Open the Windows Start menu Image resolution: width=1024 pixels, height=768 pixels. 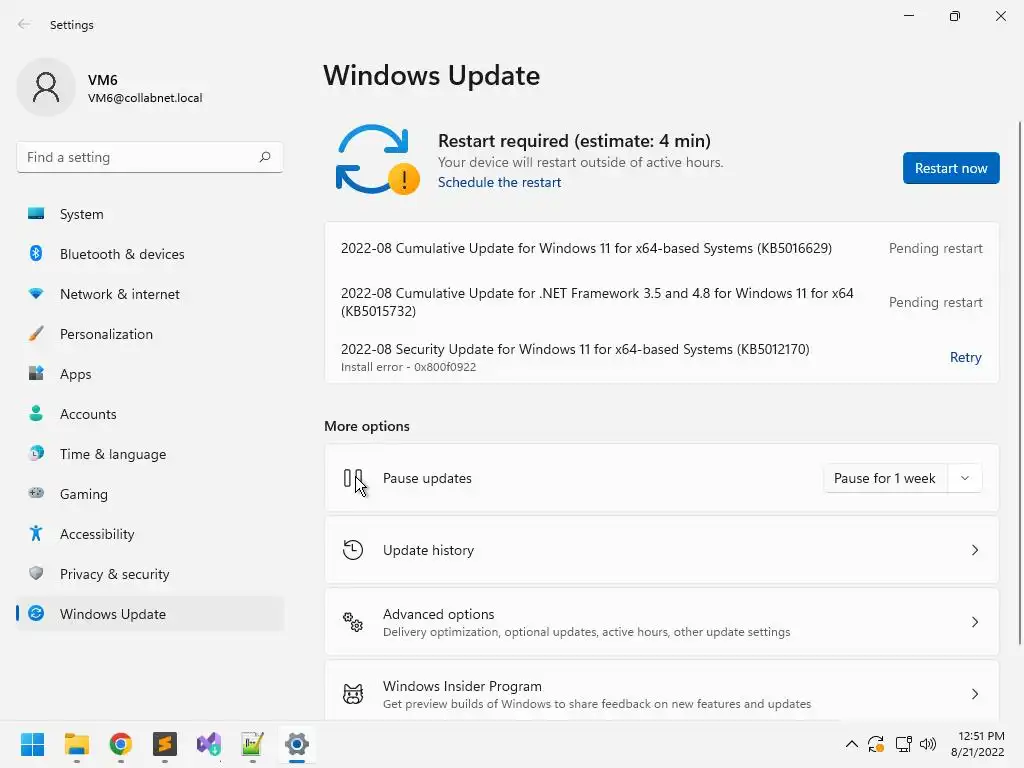tap(32, 744)
